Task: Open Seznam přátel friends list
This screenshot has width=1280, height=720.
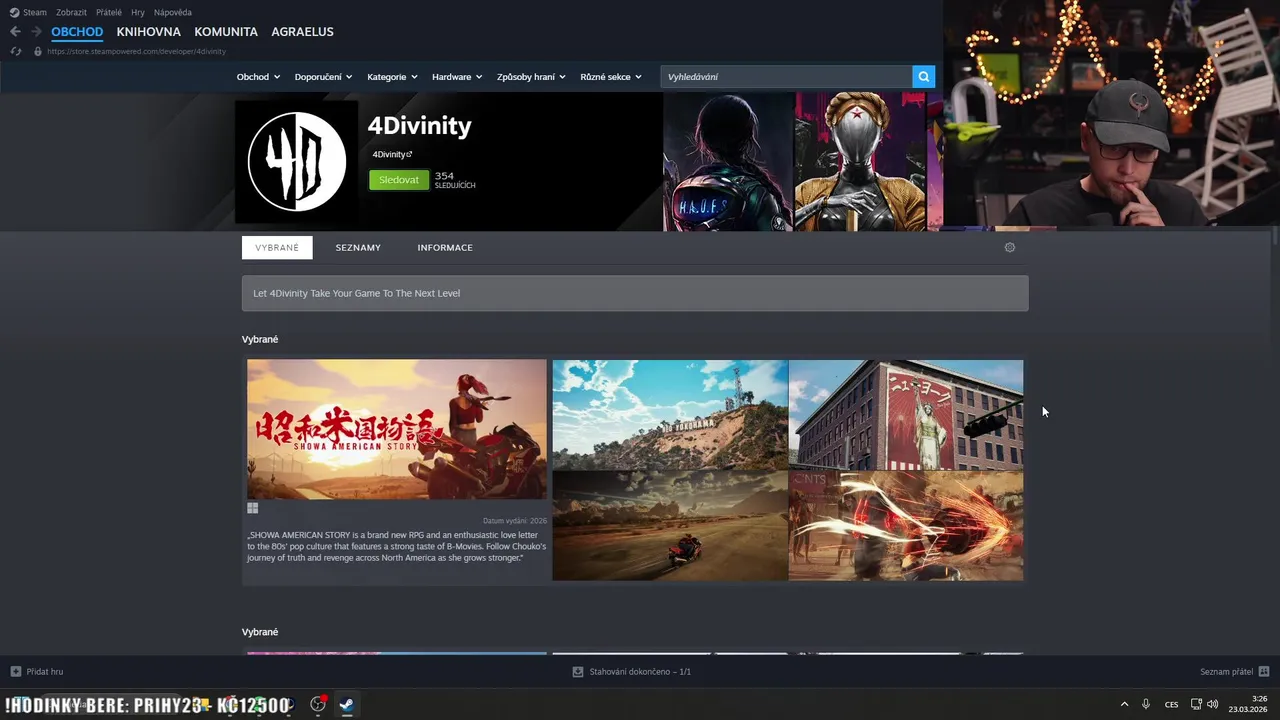Action: tap(1227, 672)
